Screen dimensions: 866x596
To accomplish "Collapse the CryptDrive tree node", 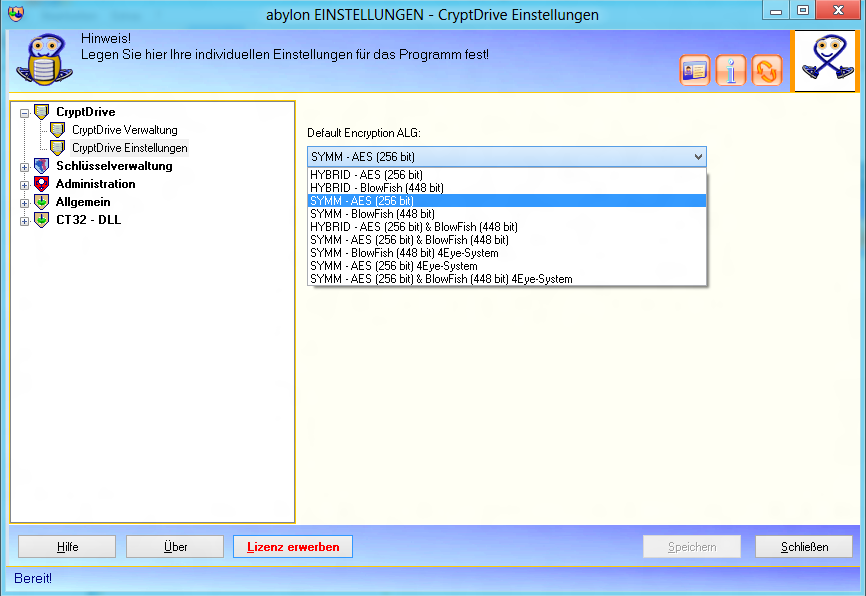I will [24, 113].
